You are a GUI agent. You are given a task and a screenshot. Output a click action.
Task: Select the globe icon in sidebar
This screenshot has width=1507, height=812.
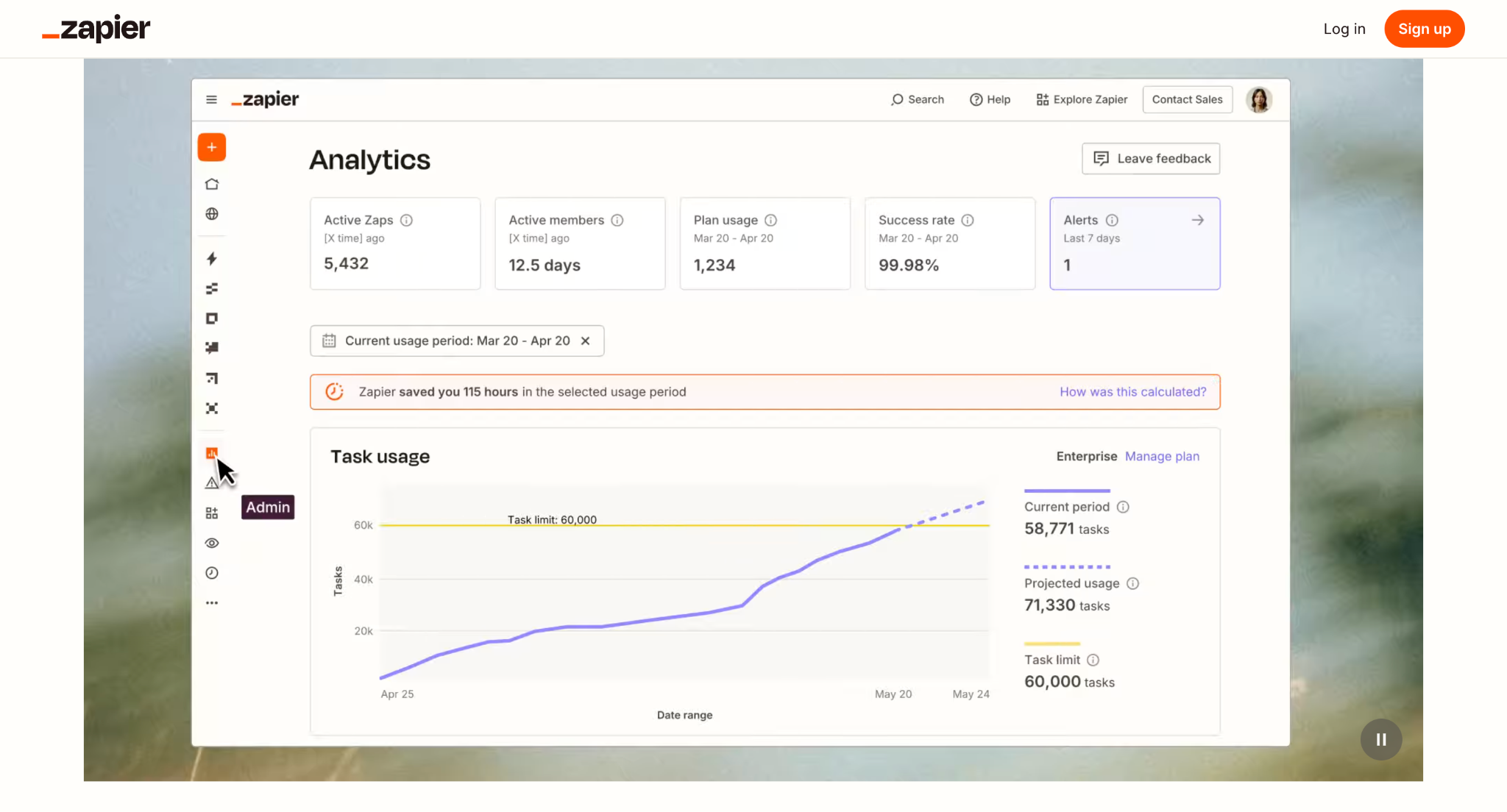pyautogui.click(x=212, y=214)
